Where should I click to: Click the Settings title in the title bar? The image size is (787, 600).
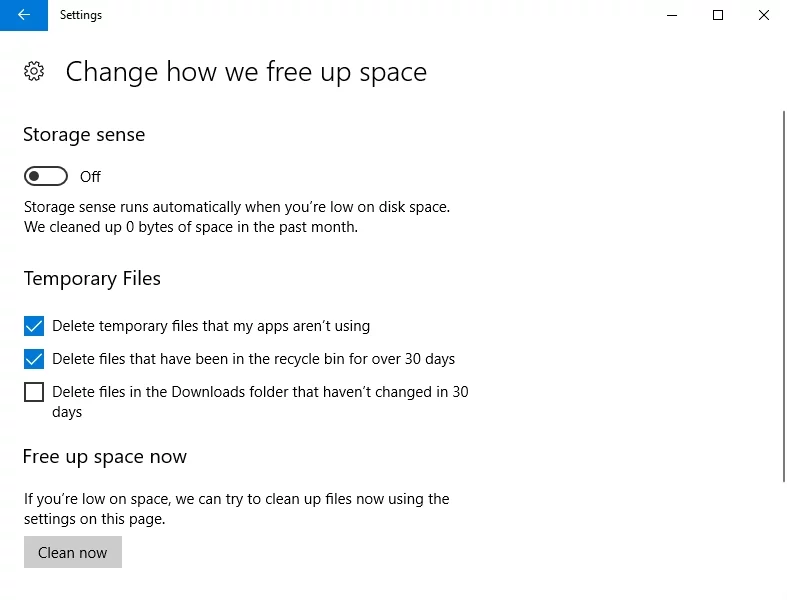[81, 15]
